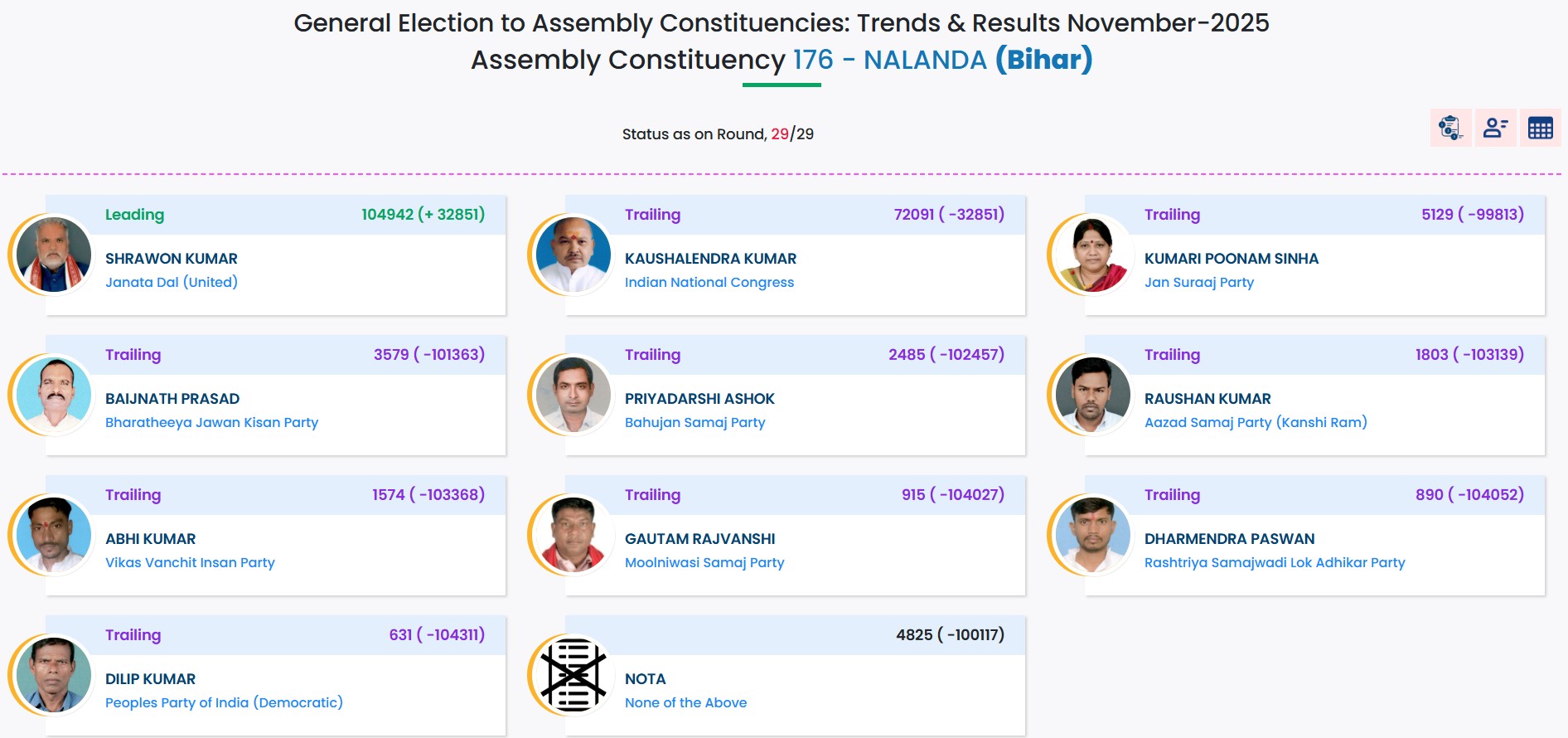
Task: Click the None of the Above link
Action: [685, 702]
